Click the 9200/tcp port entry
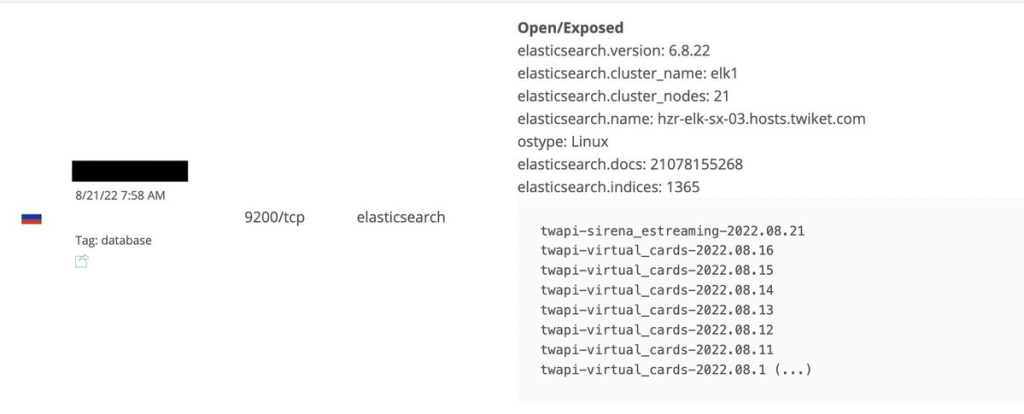The height and width of the screenshot is (414, 1024). point(274,217)
